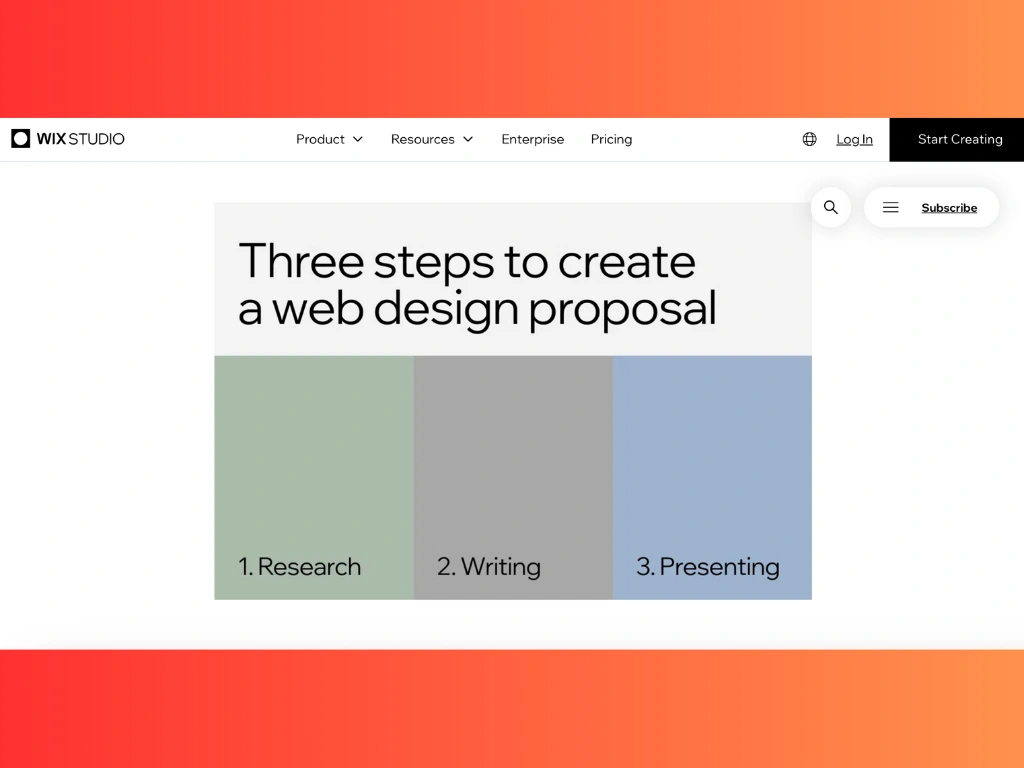Go to the Pricing page
Image resolution: width=1024 pixels, height=768 pixels.
pyautogui.click(x=611, y=139)
